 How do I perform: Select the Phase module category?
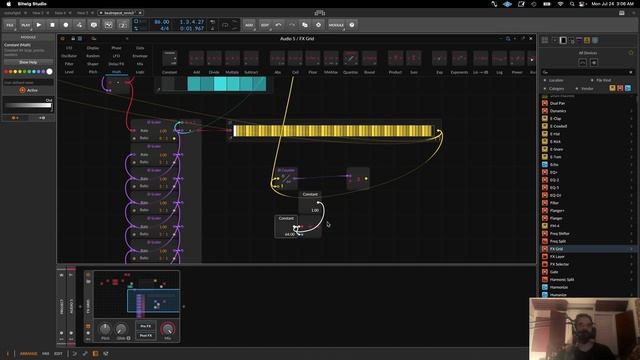[116, 48]
